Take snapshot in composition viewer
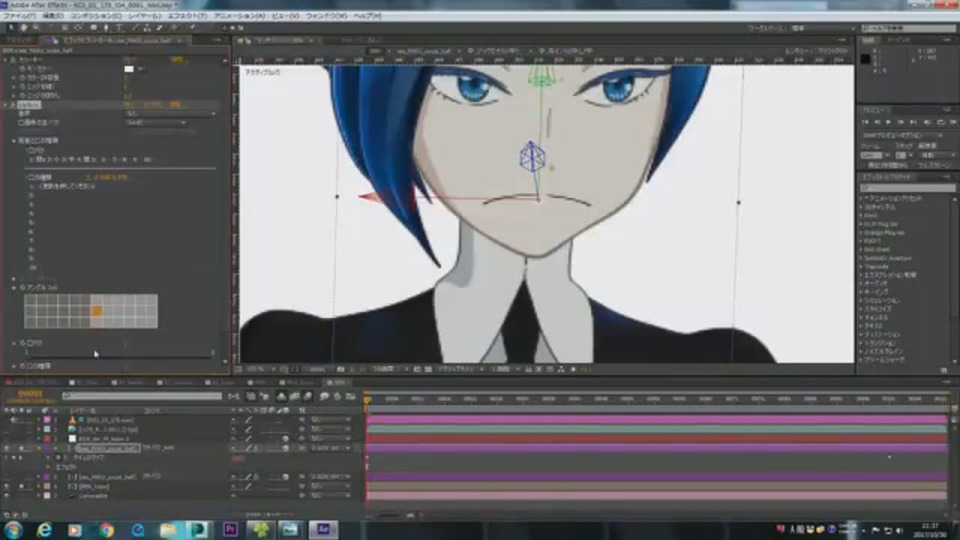The width and height of the screenshot is (960, 540). (340, 370)
